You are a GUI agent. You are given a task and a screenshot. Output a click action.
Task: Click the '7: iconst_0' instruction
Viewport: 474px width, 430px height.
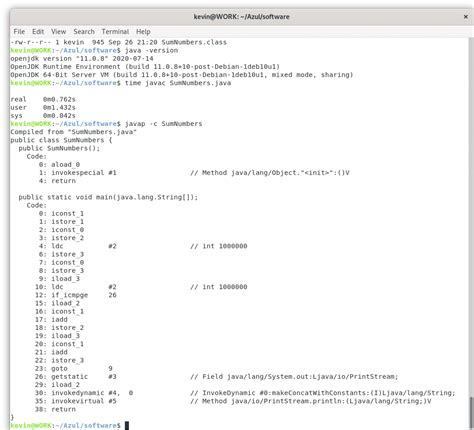[x=61, y=263]
